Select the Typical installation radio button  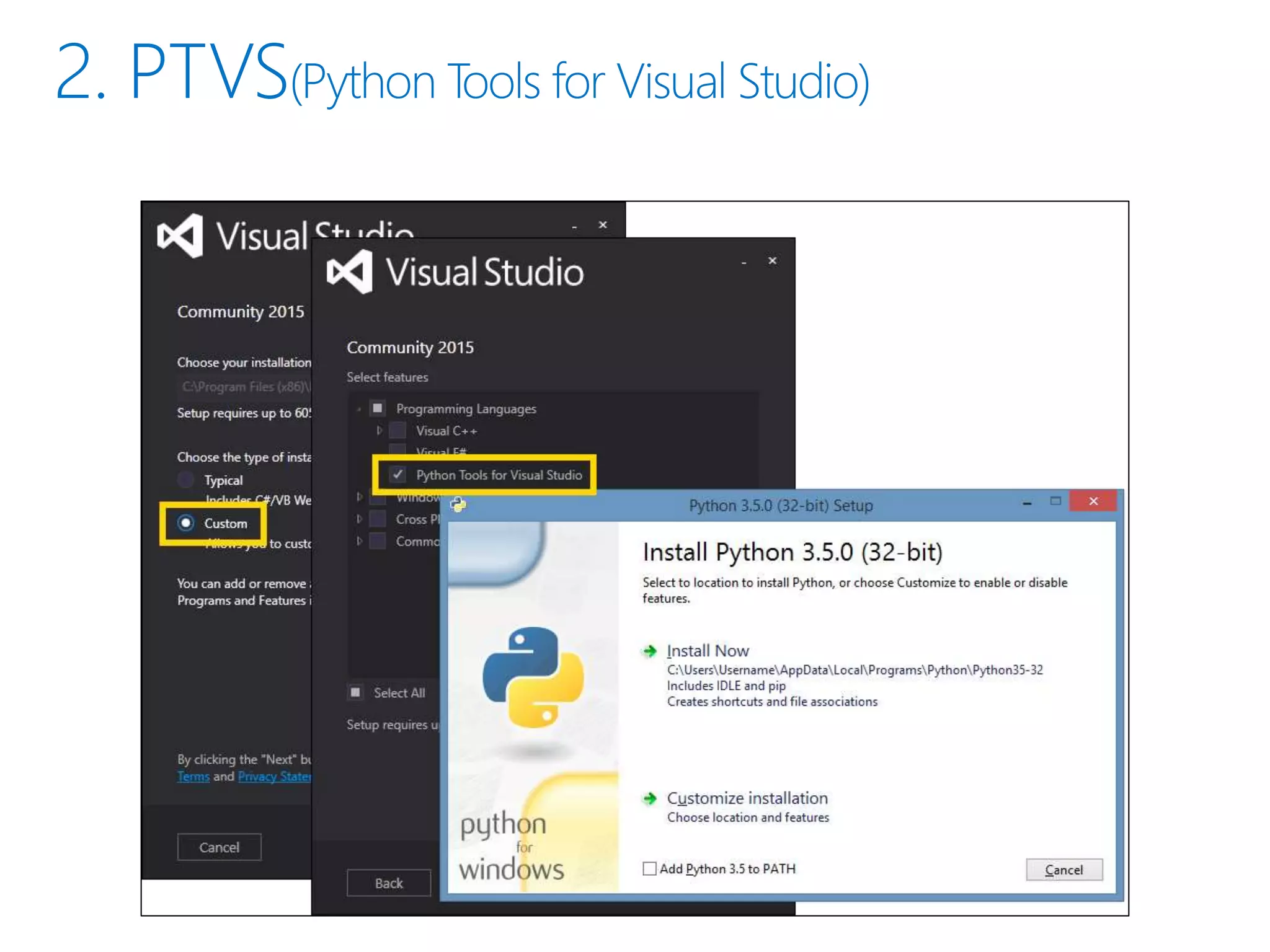(x=186, y=480)
